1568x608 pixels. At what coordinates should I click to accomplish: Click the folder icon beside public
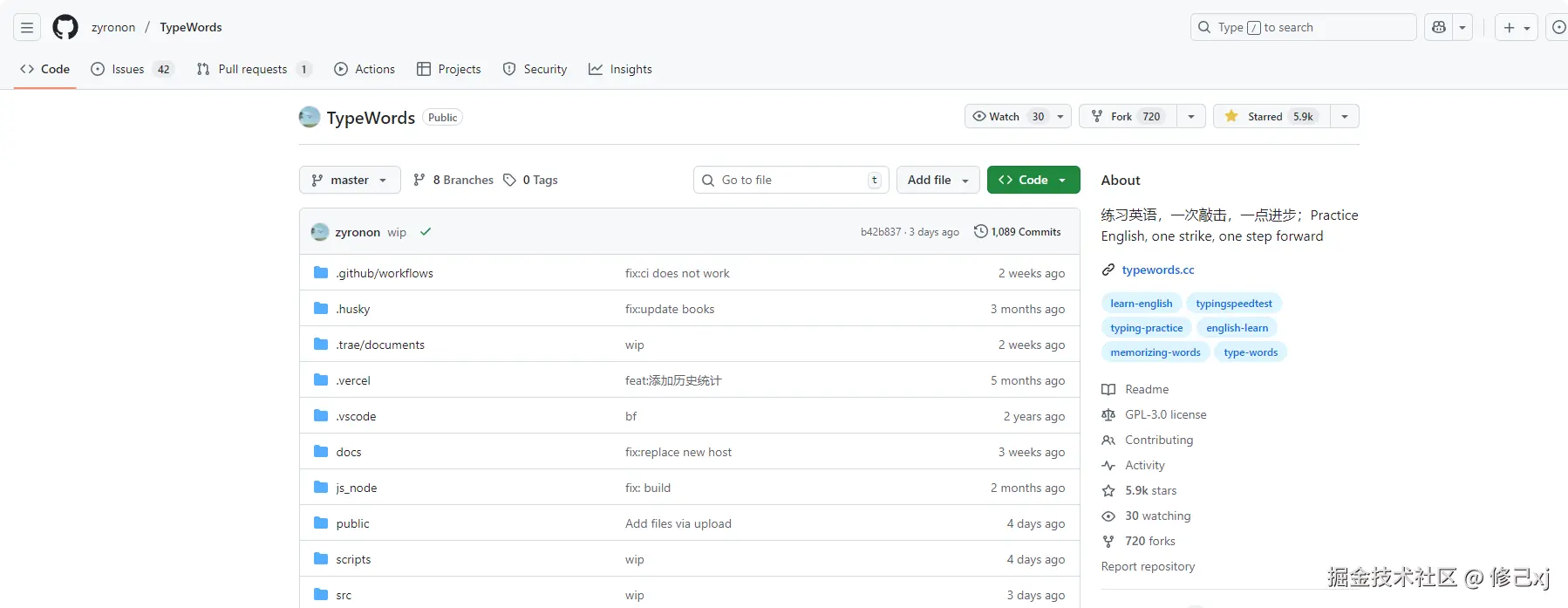coord(321,523)
